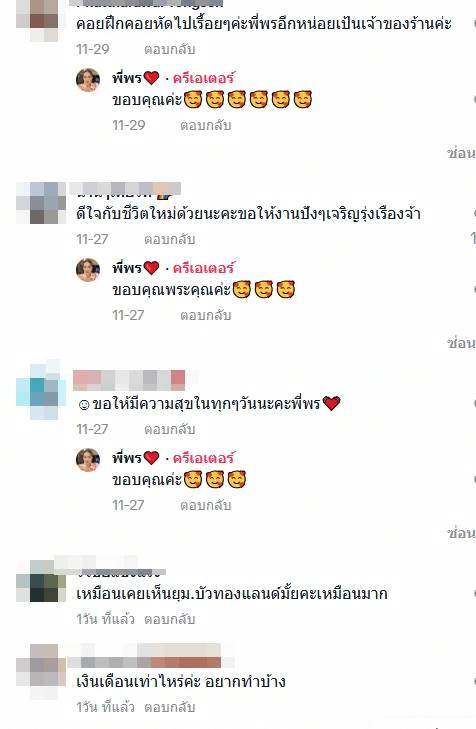Reply to the "คอยฝึกคอยหัดไปเรื่อยๆ" comment from 11-29
This screenshot has height=729, width=476.
coord(169,49)
